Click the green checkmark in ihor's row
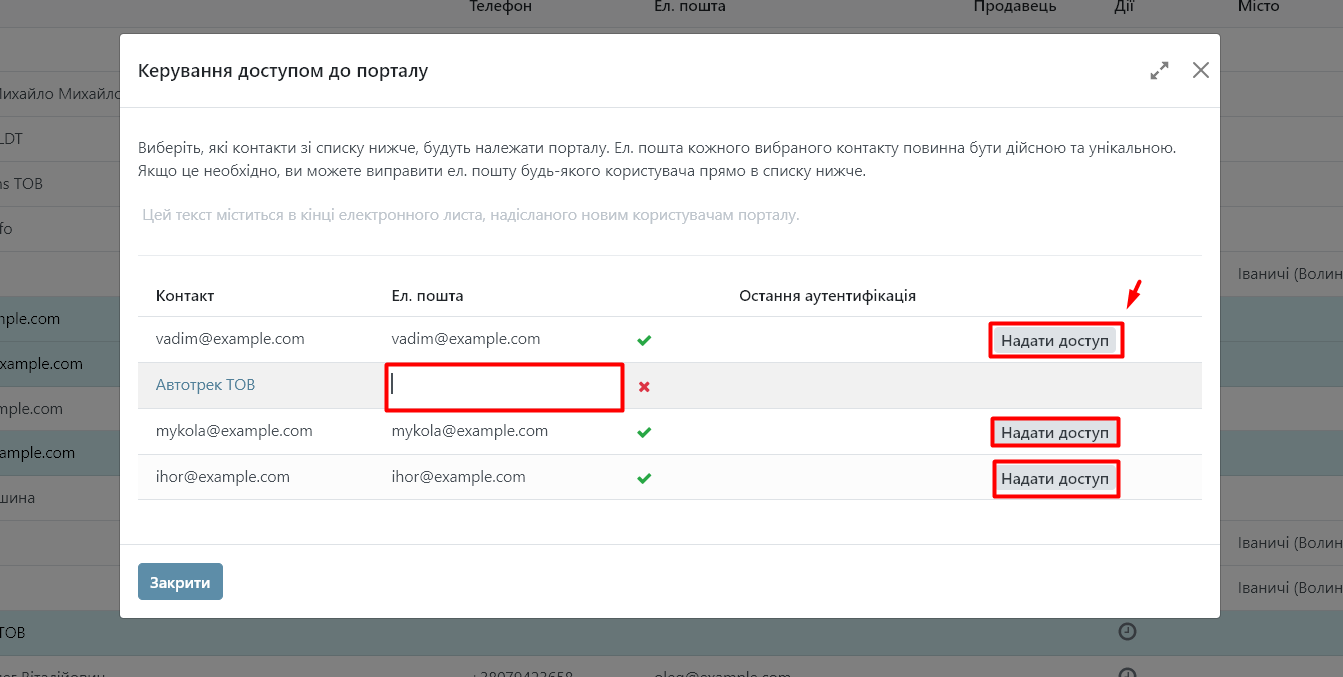Image resolution: width=1343 pixels, height=677 pixels. tap(644, 478)
